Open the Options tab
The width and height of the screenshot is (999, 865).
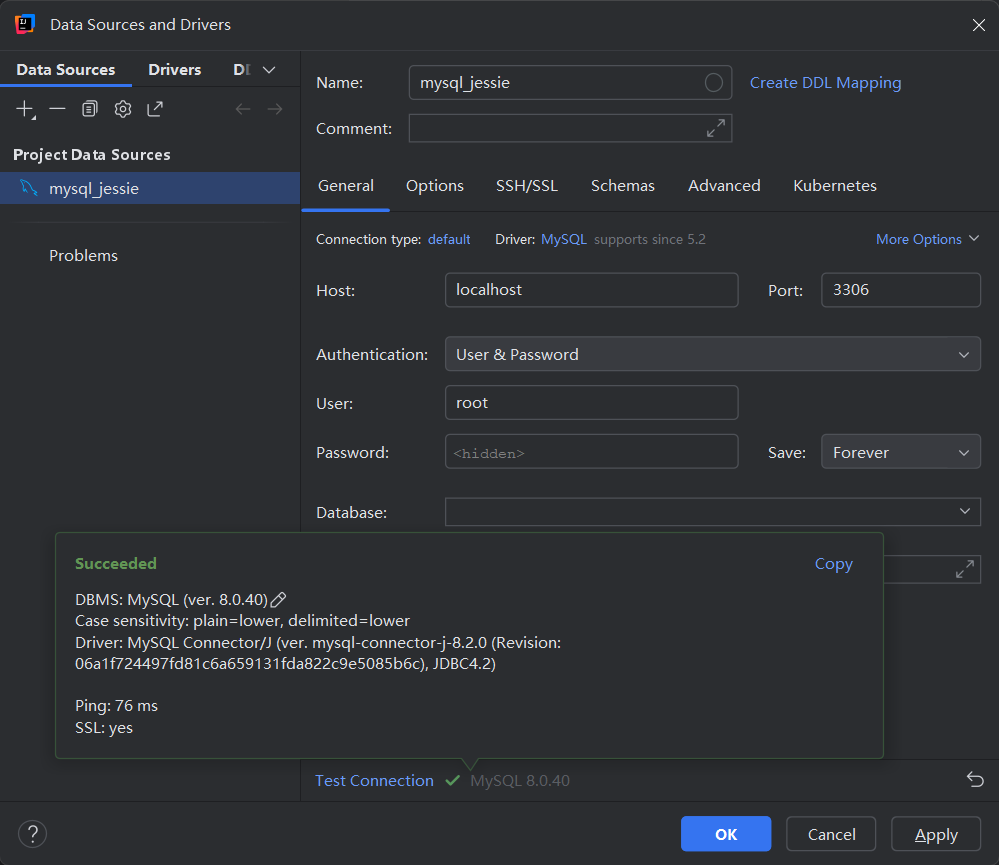point(435,186)
